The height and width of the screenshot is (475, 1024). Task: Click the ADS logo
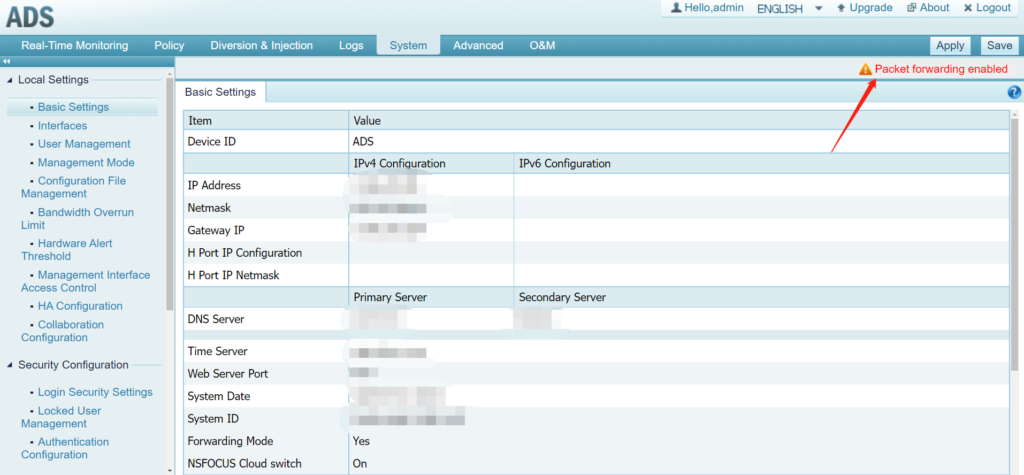30,17
